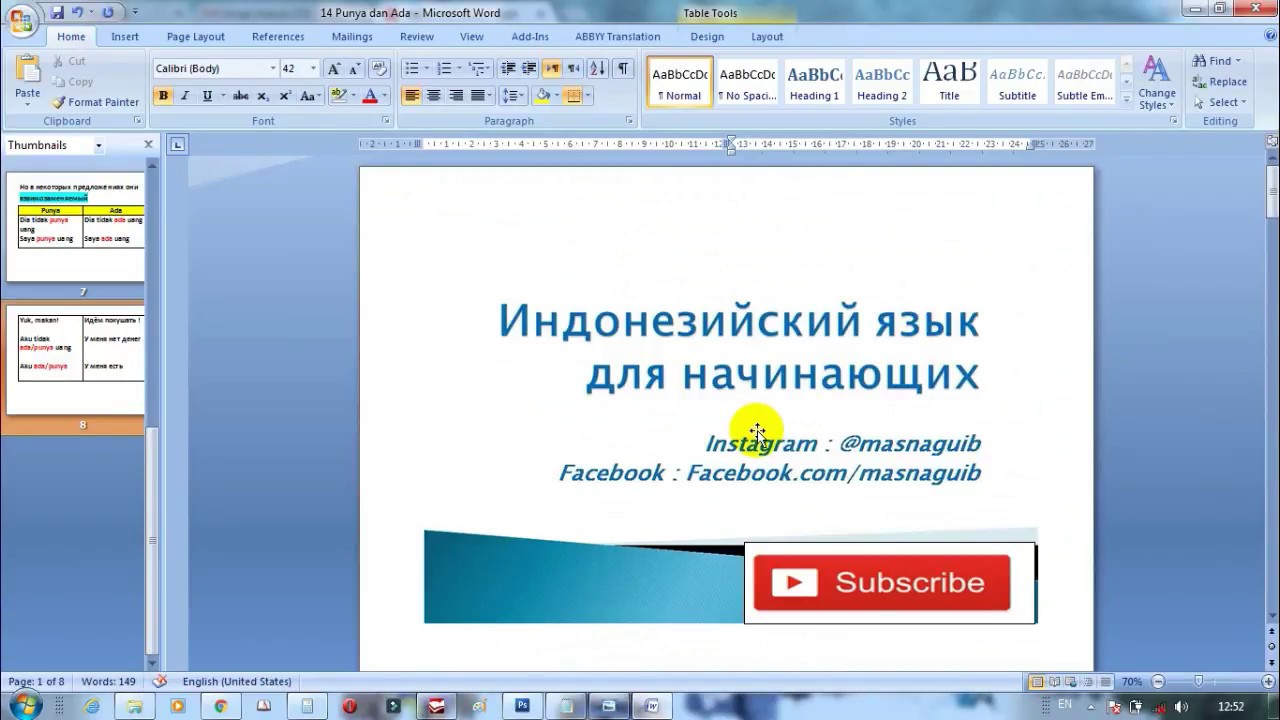Open the Change Case dropdown
1280x720 pixels.
[310, 96]
